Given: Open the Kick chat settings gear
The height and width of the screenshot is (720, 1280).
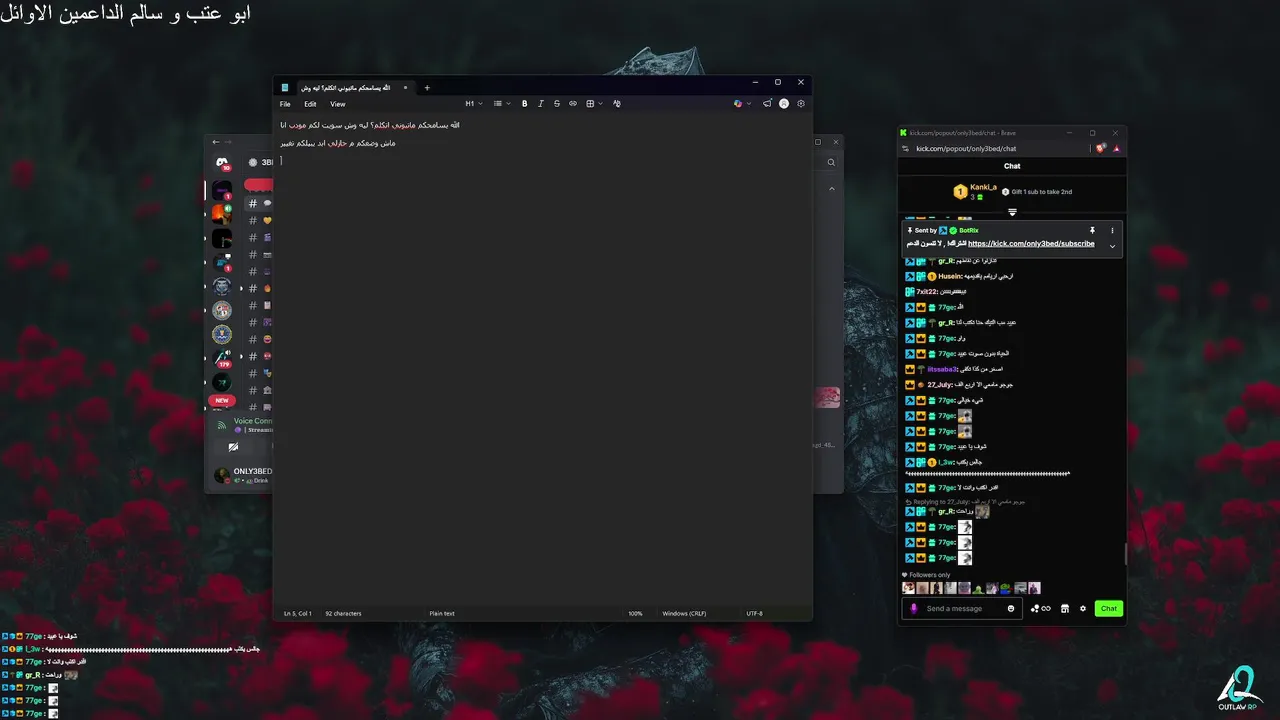Looking at the screenshot, I should pos(1082,609).
